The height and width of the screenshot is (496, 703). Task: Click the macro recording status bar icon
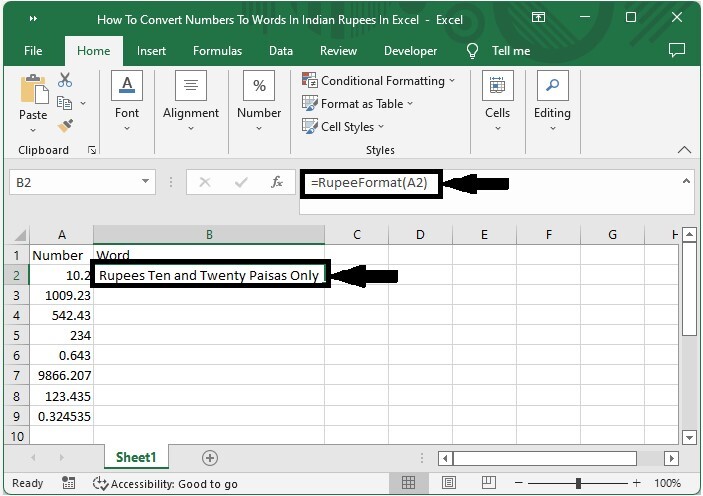[x=69, y=483]
